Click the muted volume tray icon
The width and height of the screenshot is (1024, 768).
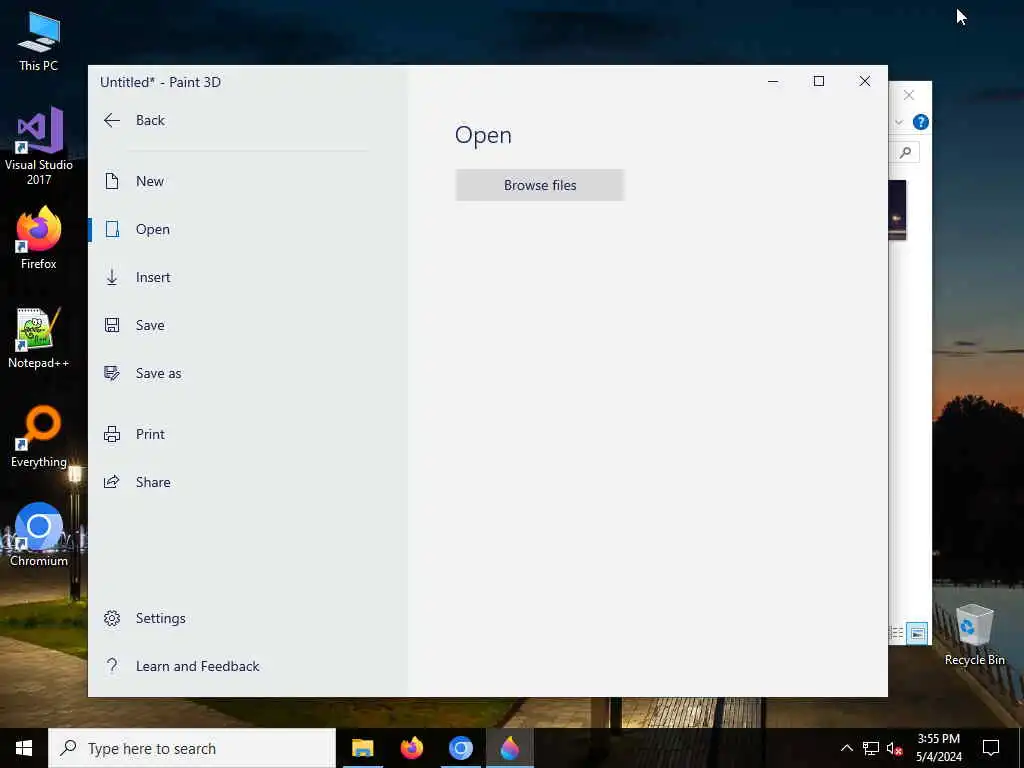[x=895, y=748]
